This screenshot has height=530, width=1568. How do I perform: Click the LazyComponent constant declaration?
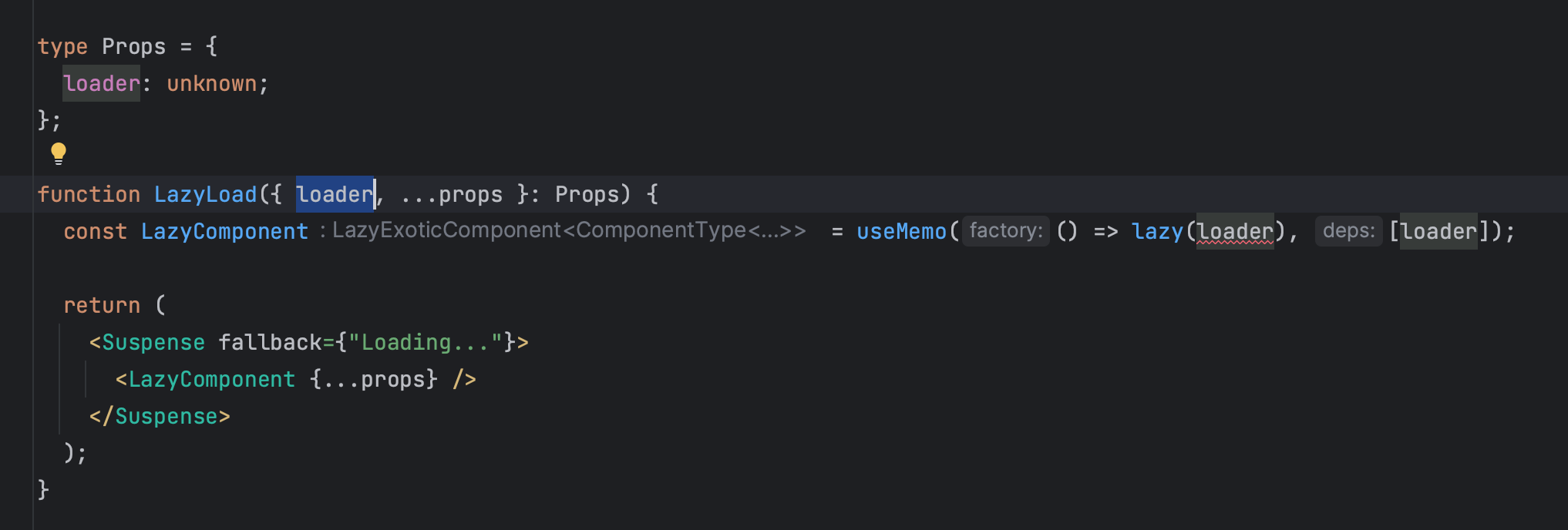click(224, 231)
